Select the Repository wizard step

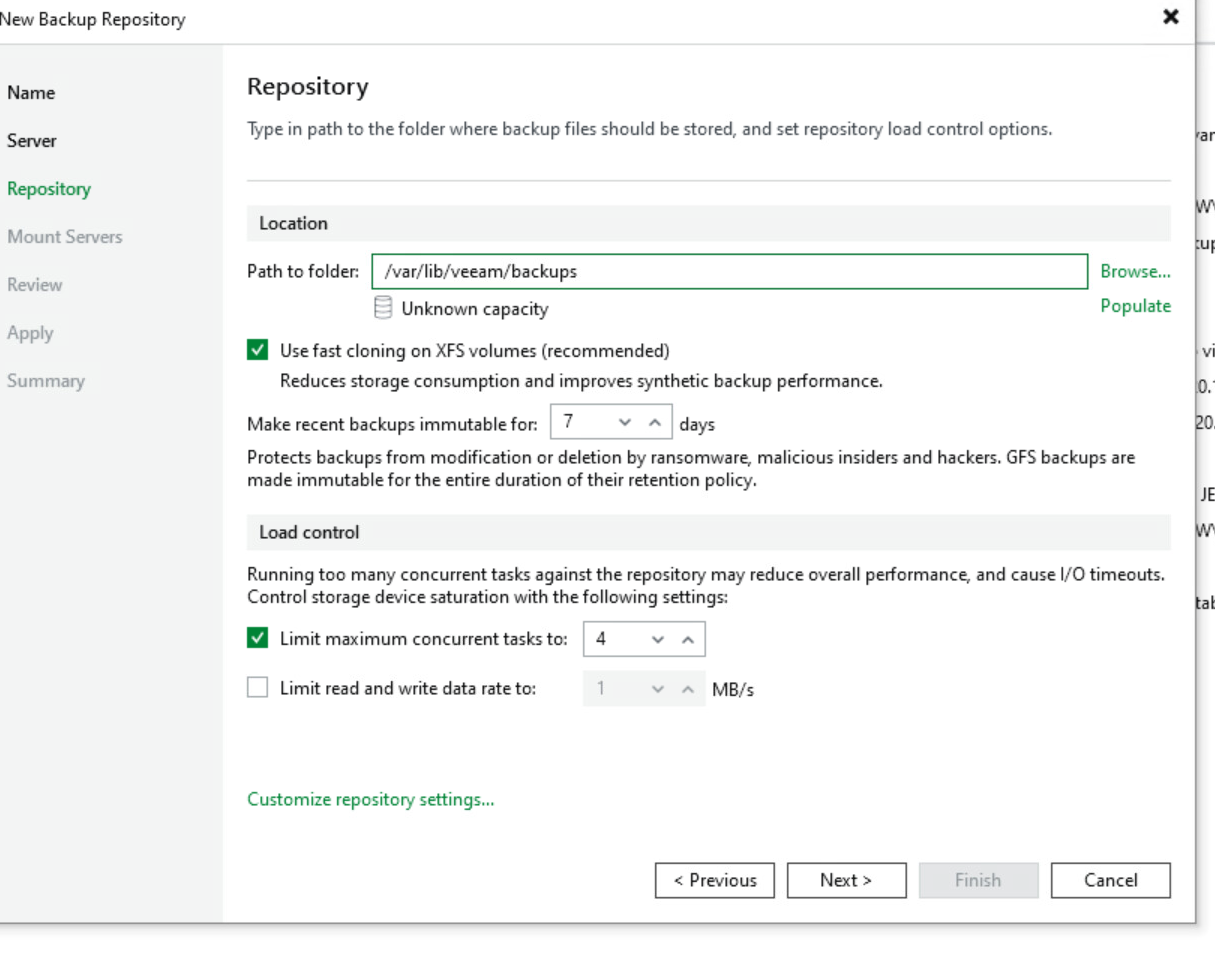point(49,189)
